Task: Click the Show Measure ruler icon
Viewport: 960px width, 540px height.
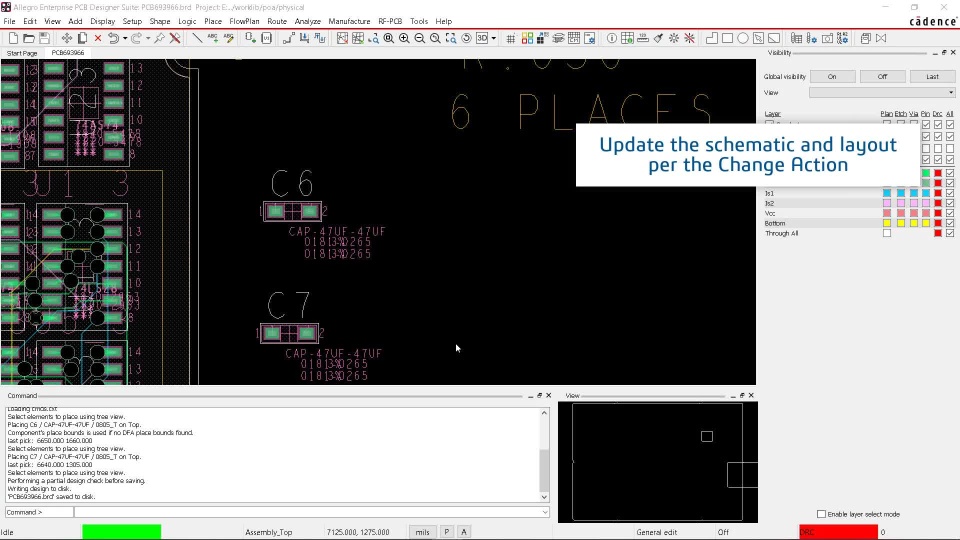Action: pyautogui.click(x=643, y=38)
